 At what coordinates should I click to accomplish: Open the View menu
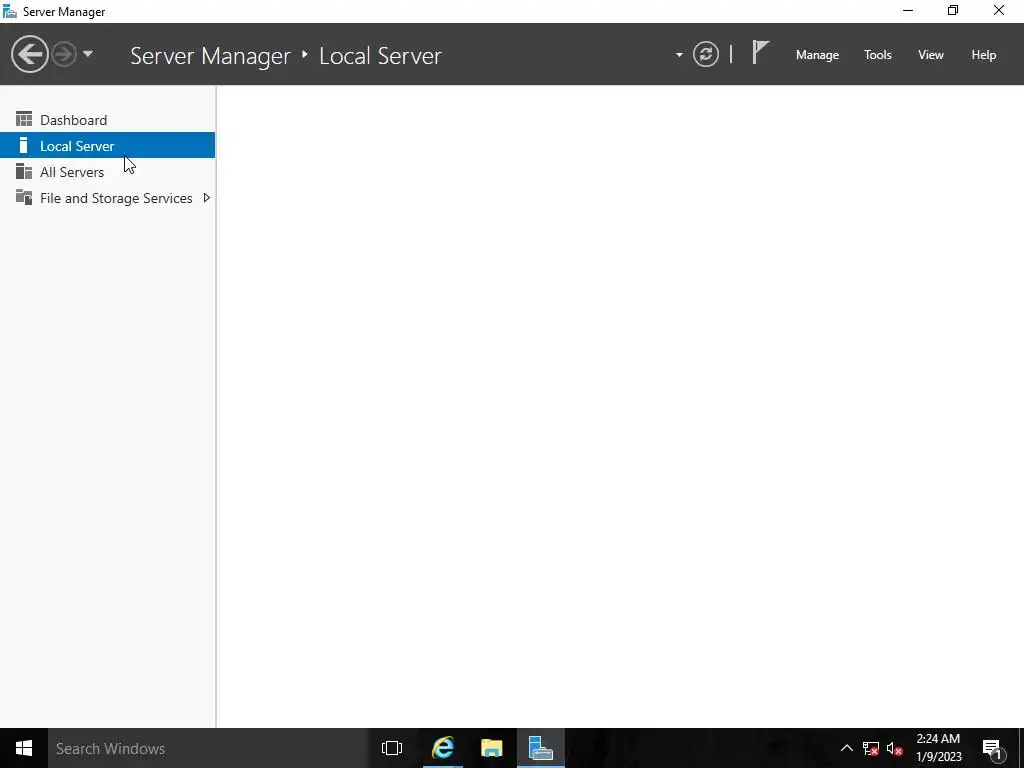tap(931, 55)
